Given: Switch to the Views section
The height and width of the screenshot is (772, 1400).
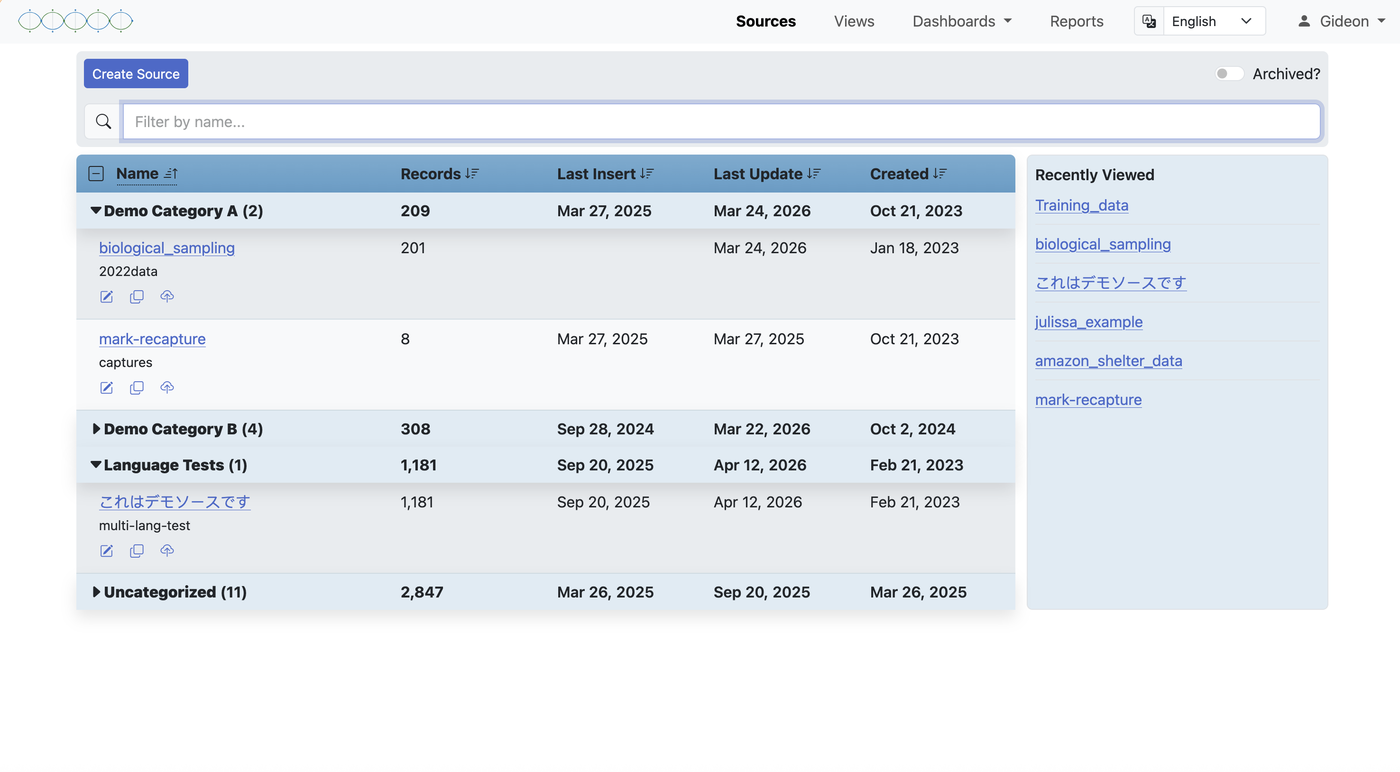Looking at the screenshot, I should tap(853, 20).
